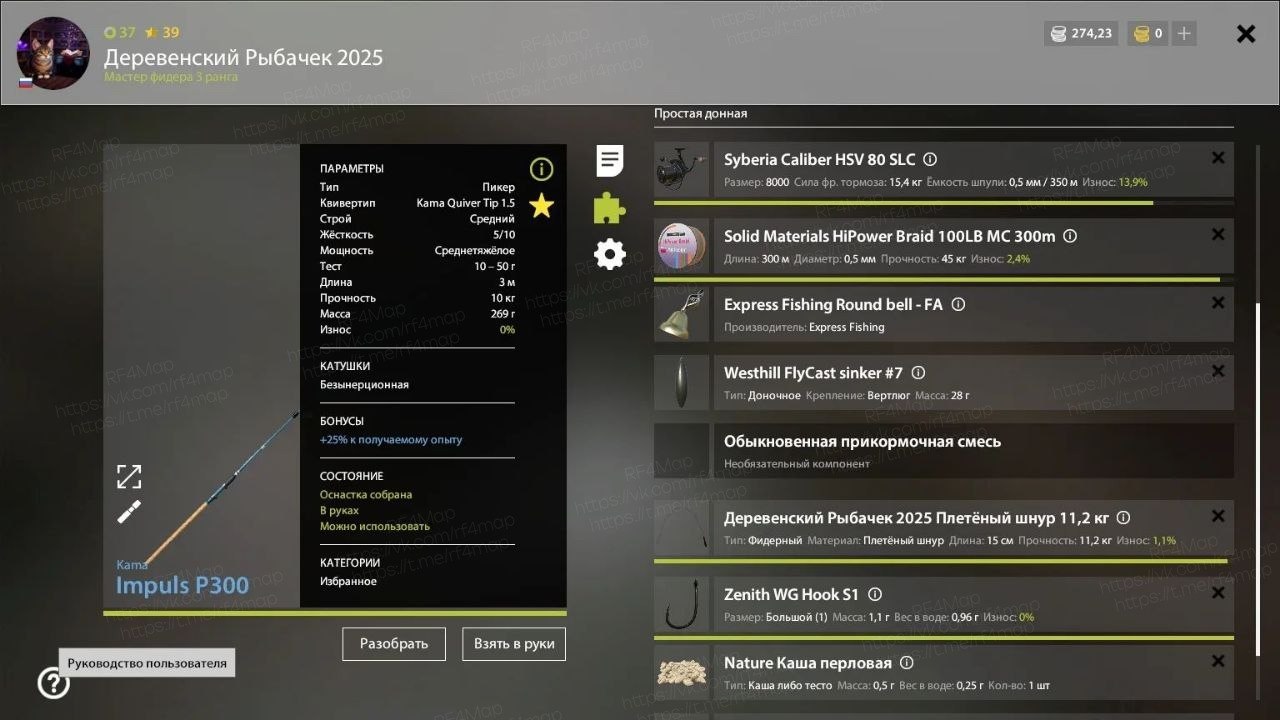Select the Zenith hook thumbnail image
The image size is (1280, 720).
pos(681,605)
